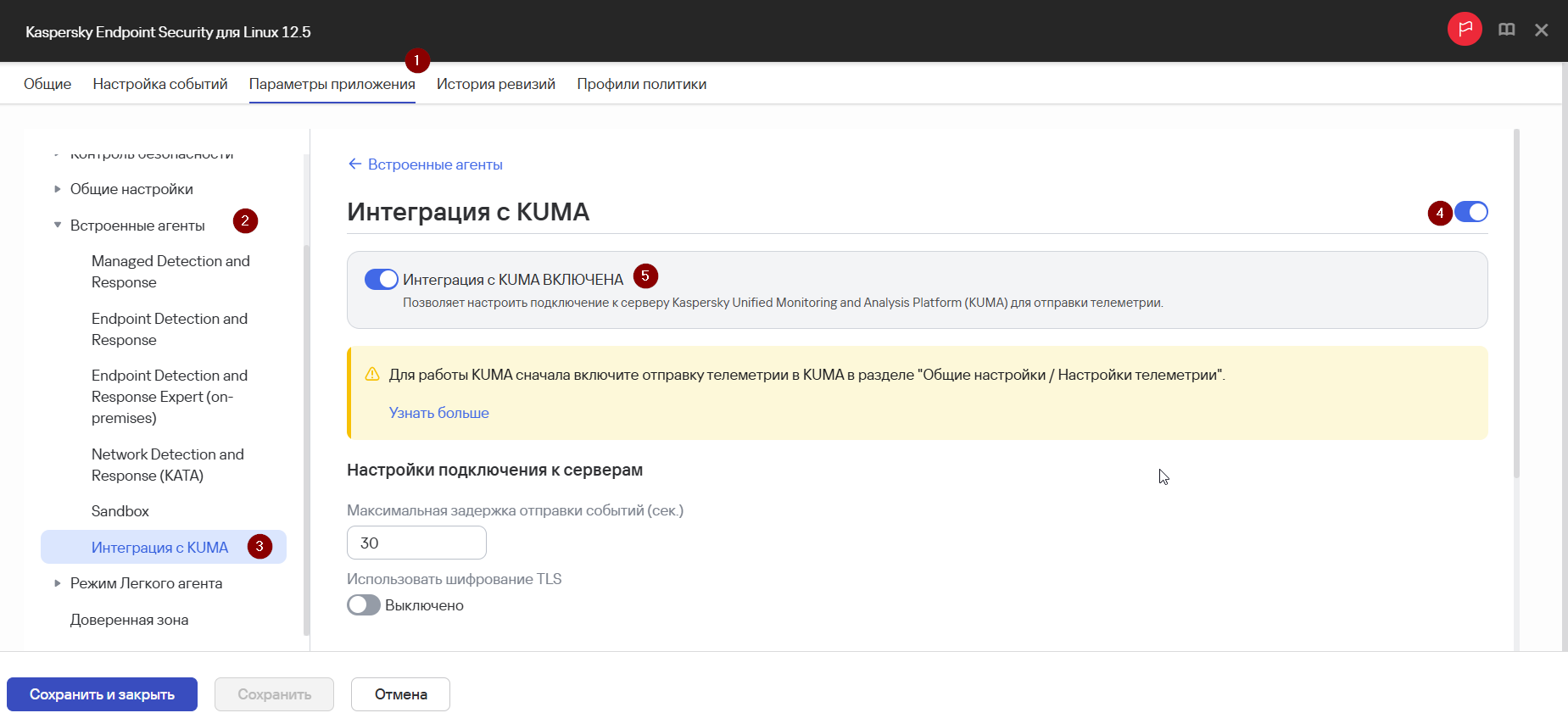Viewport: 1568px width, 724px height.
Task: Expand the Режим Легкого агента section
Action: 57,583
